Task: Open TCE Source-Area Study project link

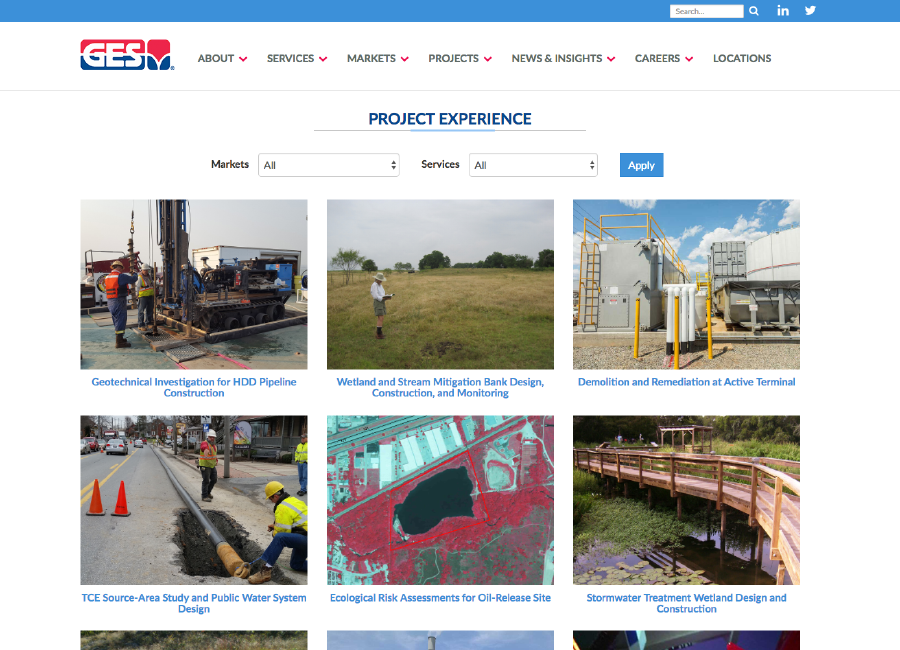Action: pos(194,603)
